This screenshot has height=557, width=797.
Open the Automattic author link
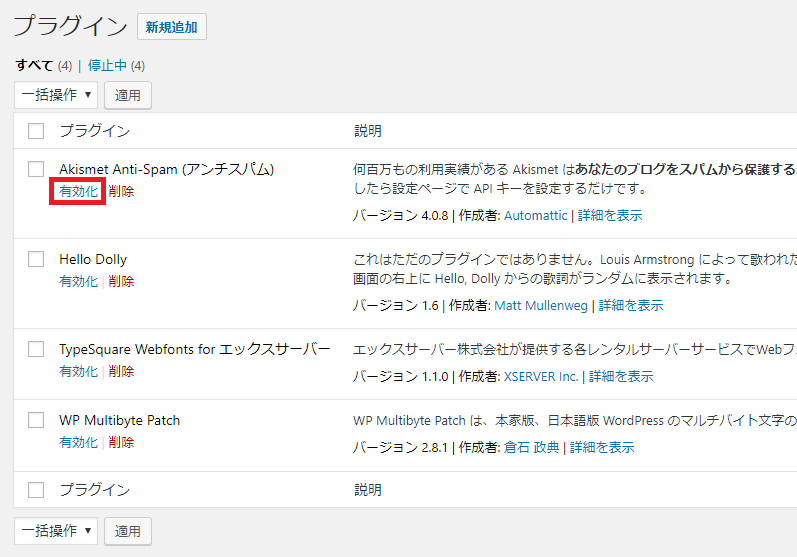tap(535, 216)
